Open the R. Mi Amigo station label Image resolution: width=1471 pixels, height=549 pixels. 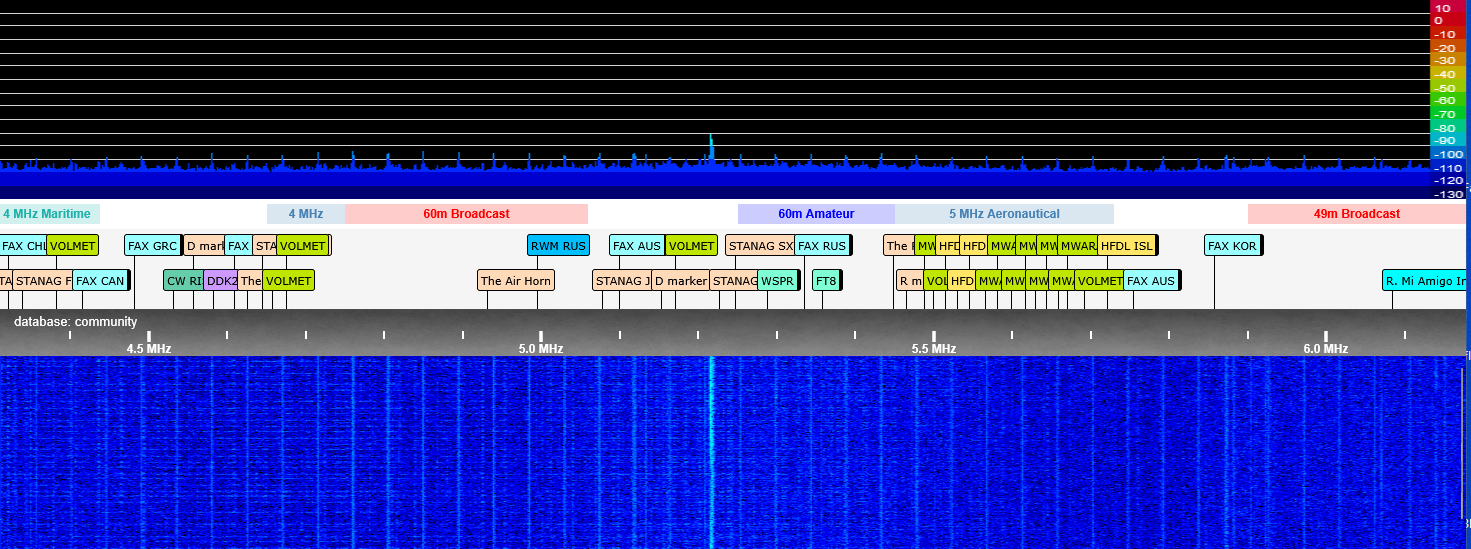click(x=1425, y=281)
